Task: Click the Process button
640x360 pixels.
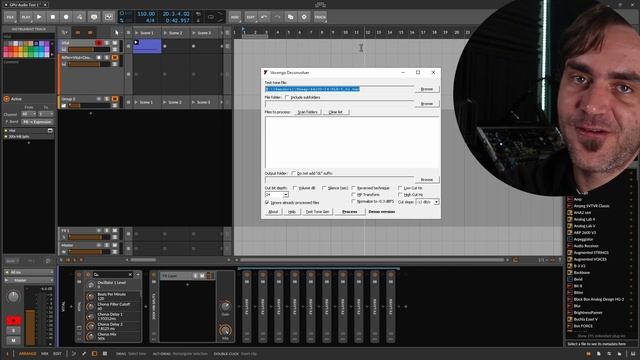Action: [350, 212]
